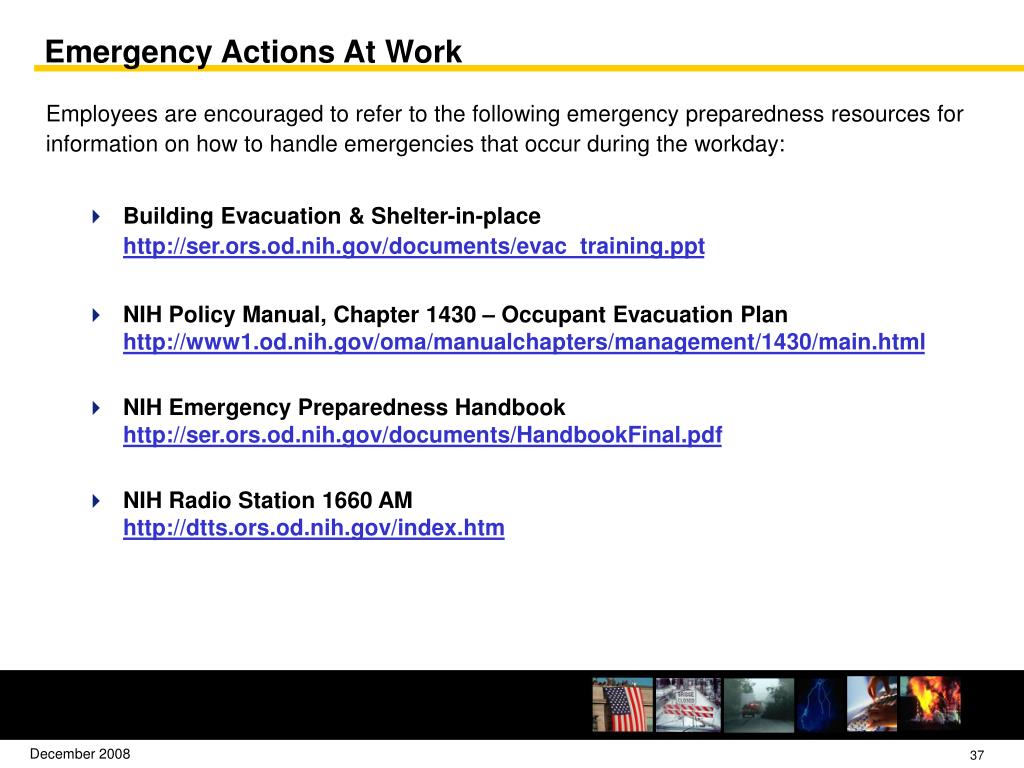Open the NIH Policy Manual 1430 link

524,342
